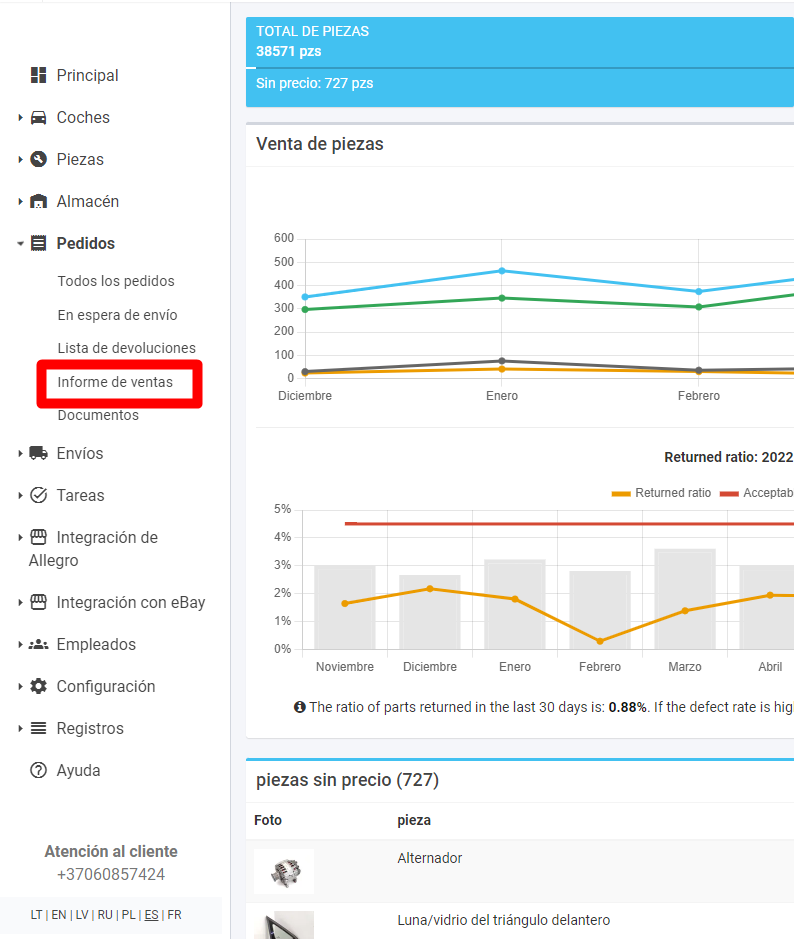
Task: Expand the Integración de Allegro arrow
Action: (20, 537)
